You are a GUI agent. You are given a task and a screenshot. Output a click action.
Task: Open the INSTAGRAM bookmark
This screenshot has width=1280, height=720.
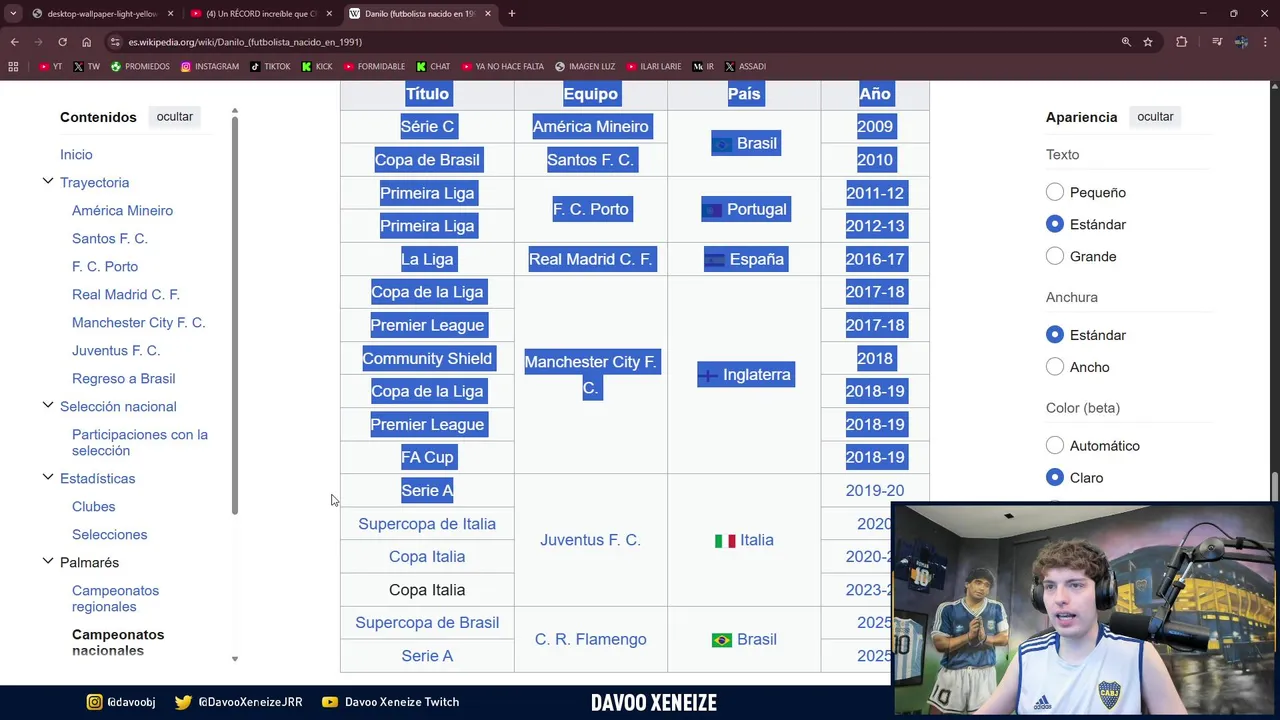coord(210,67)
